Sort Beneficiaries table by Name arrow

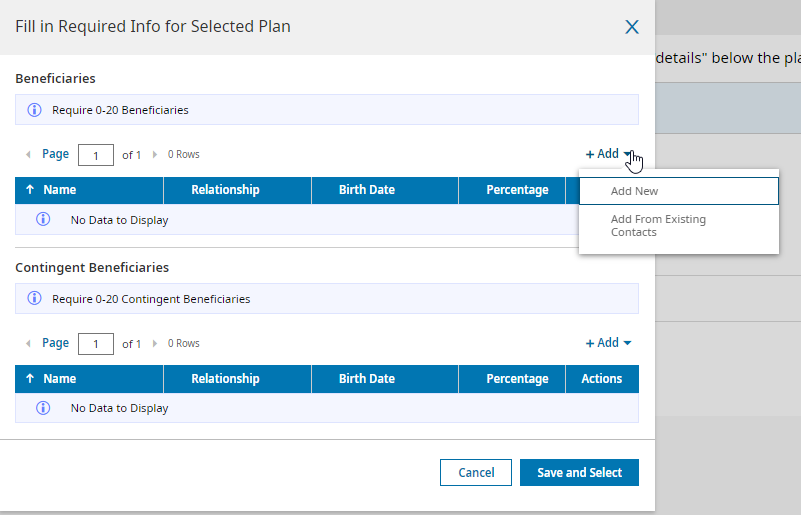[x=30, y=190]
